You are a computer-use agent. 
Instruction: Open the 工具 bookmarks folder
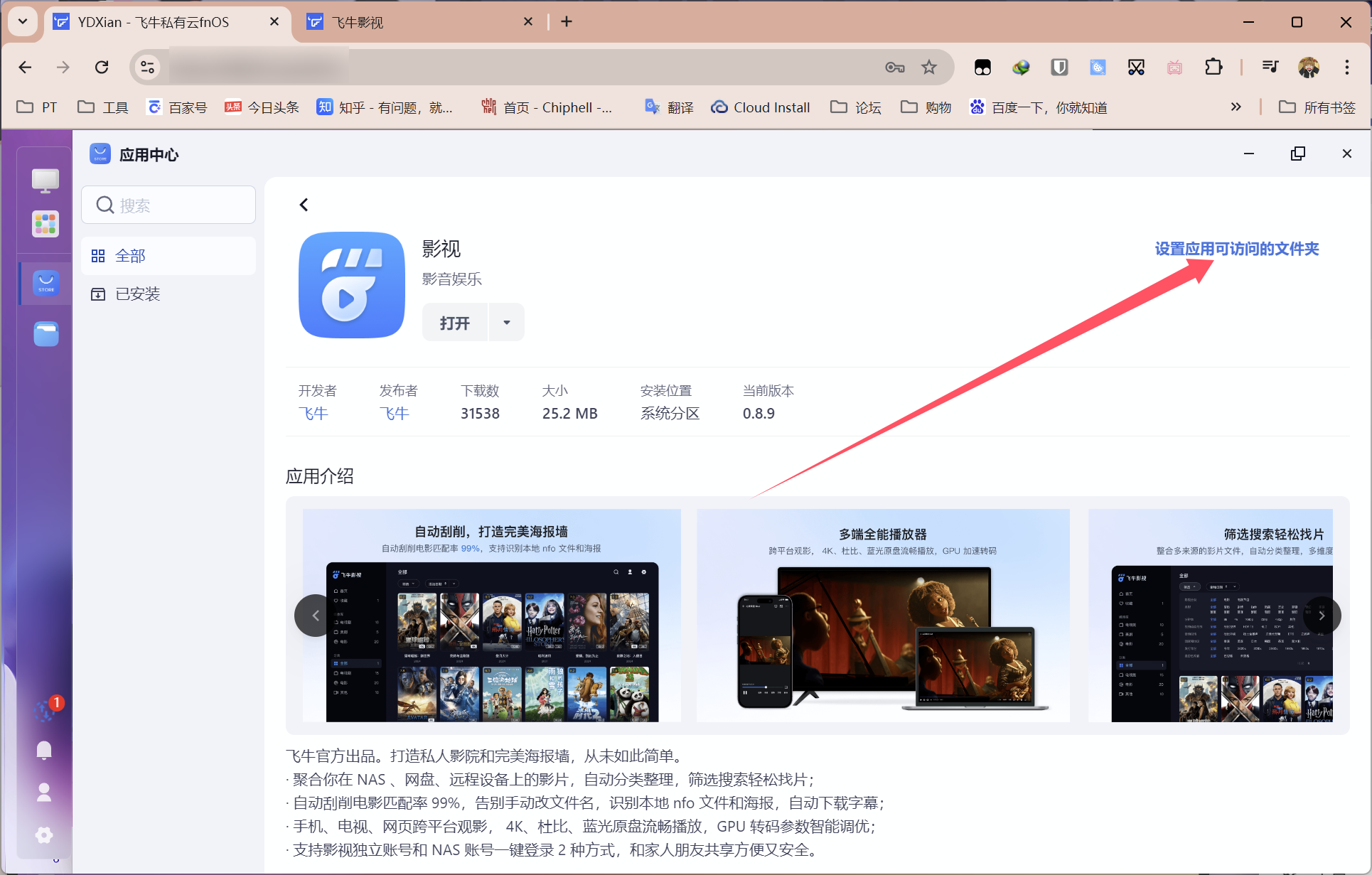pyautogui.click(x=103, y=107)
